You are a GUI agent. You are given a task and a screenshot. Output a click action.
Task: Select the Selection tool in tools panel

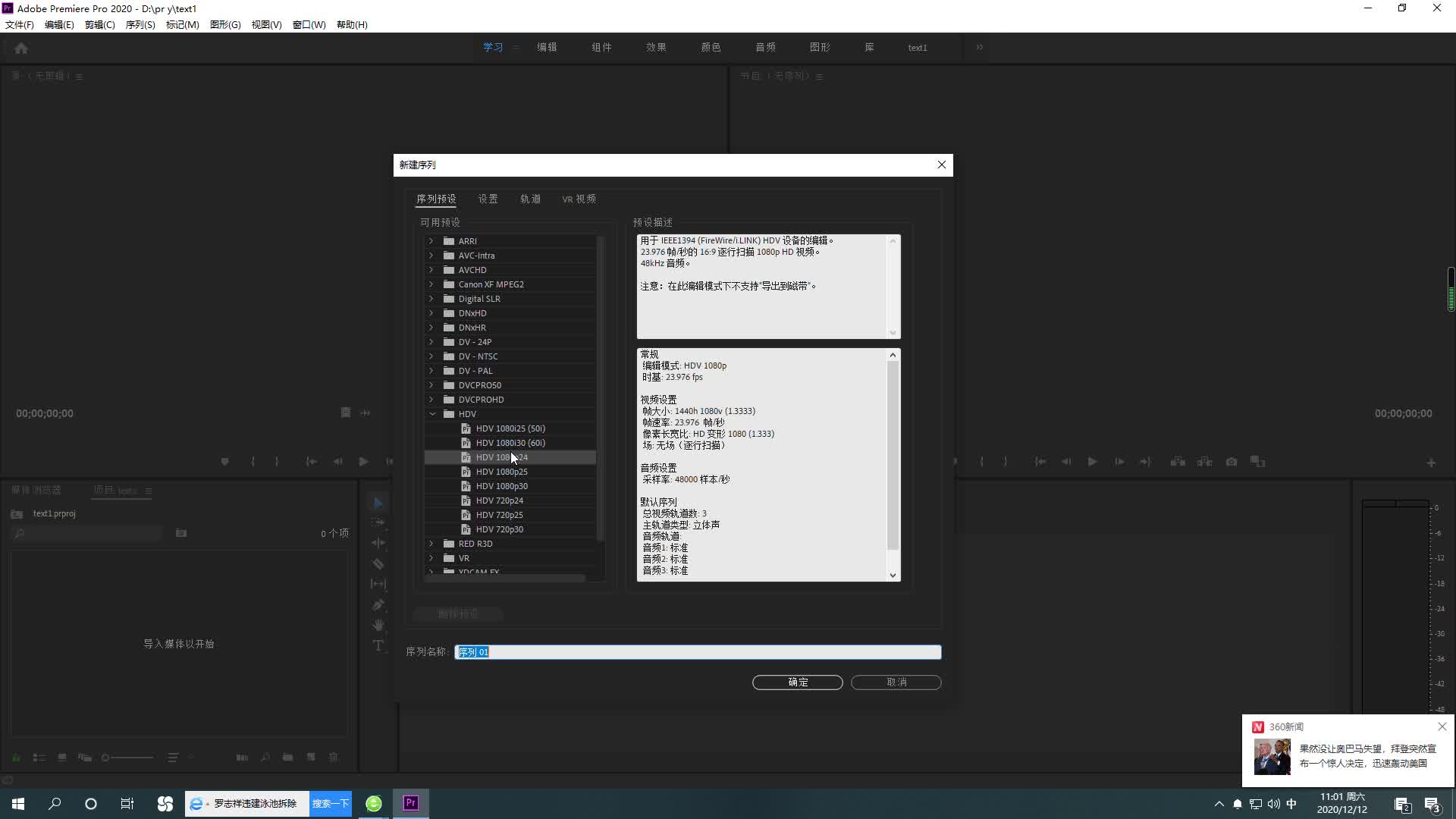pos(378,502)
